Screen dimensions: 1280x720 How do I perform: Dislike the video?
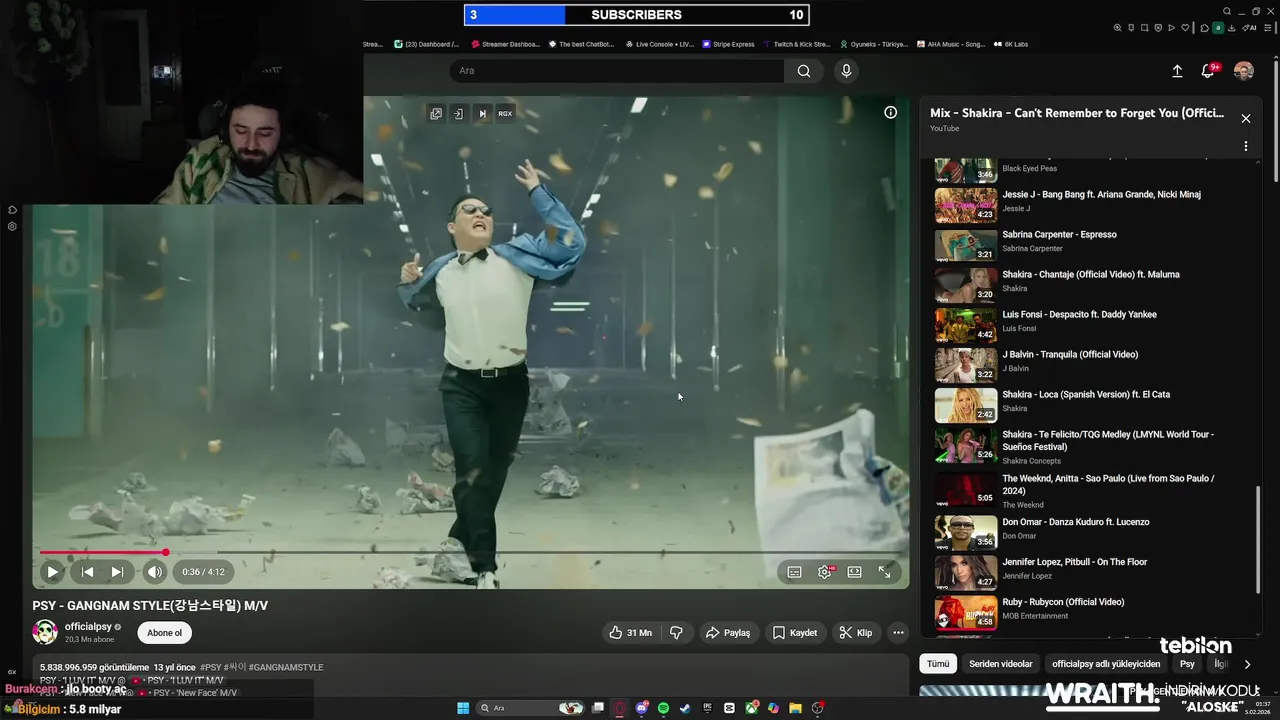pyautogui.click(x=676, y=633)
